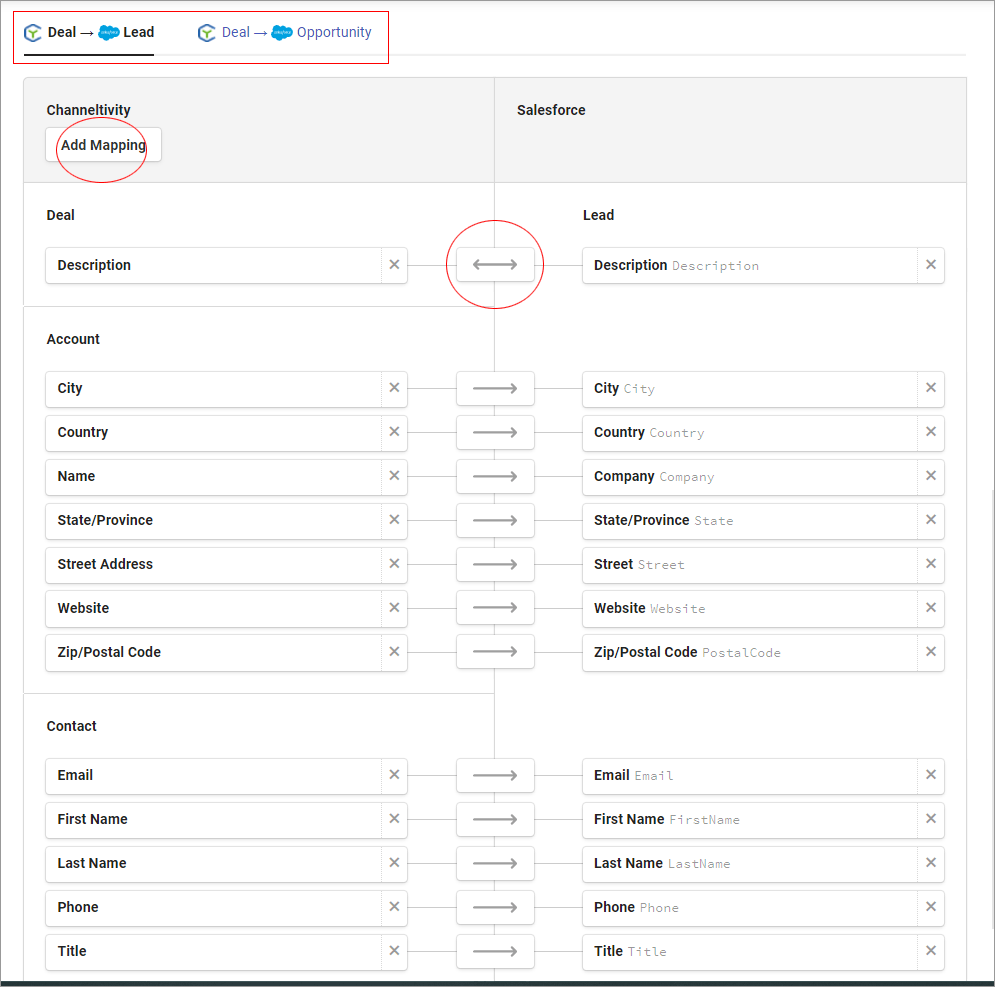Clear Salesforce LastName field X icon
This screenshot has width=995, height=987.
tap(931, 863)
